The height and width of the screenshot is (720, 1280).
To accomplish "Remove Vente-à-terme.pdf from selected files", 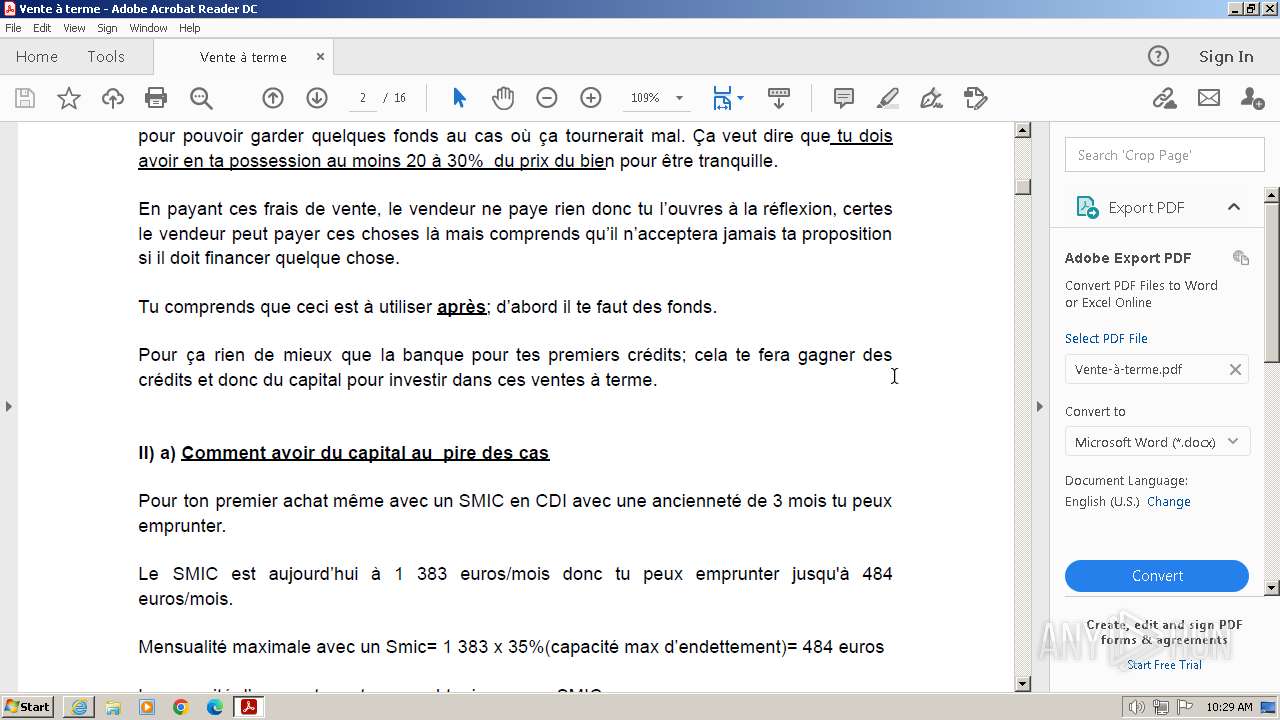I will point(1235,369).
